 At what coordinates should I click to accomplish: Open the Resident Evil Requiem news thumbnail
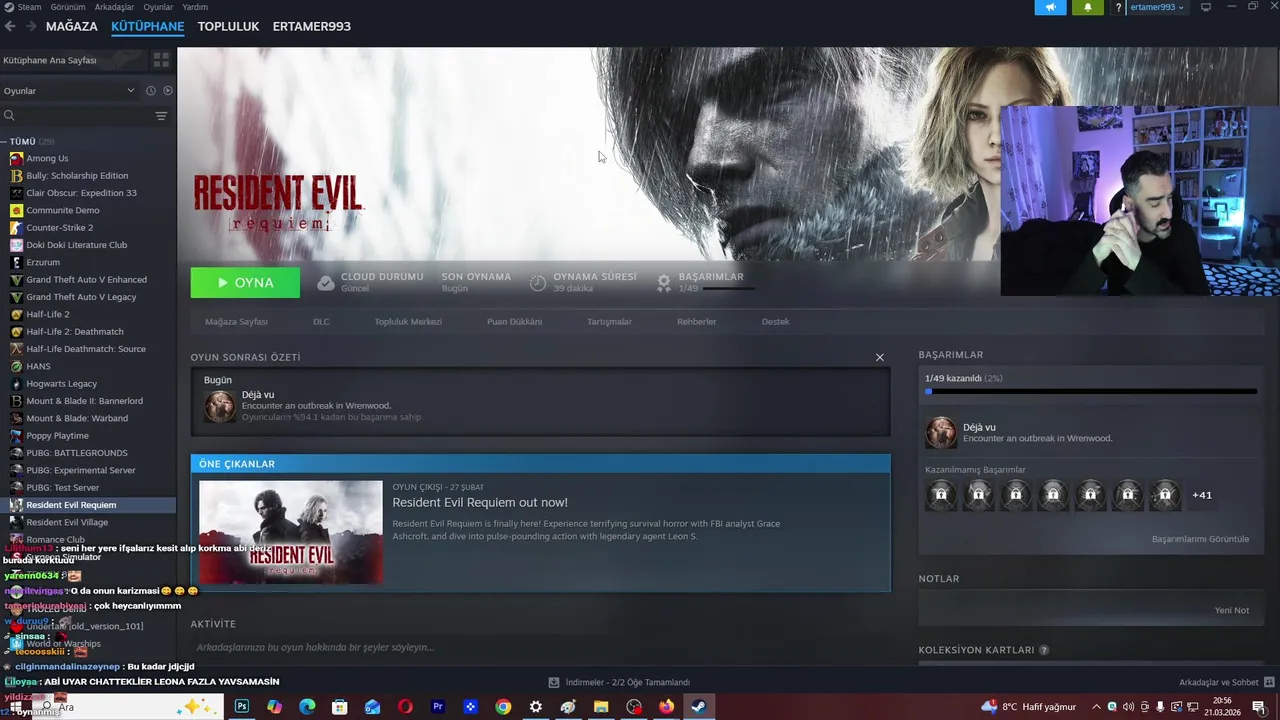(x=290, y=532)
